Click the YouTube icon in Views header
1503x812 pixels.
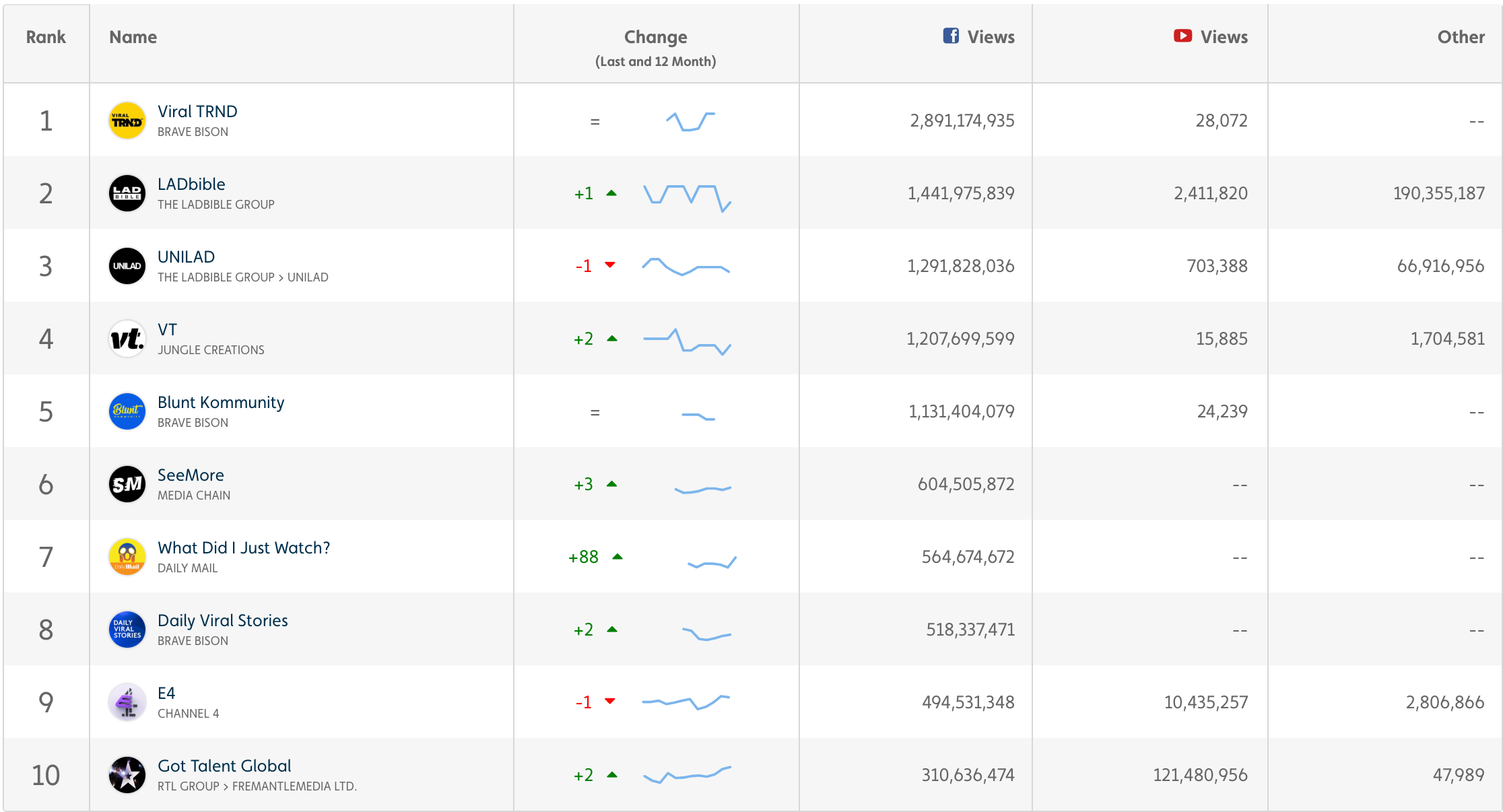(1182, 36)
